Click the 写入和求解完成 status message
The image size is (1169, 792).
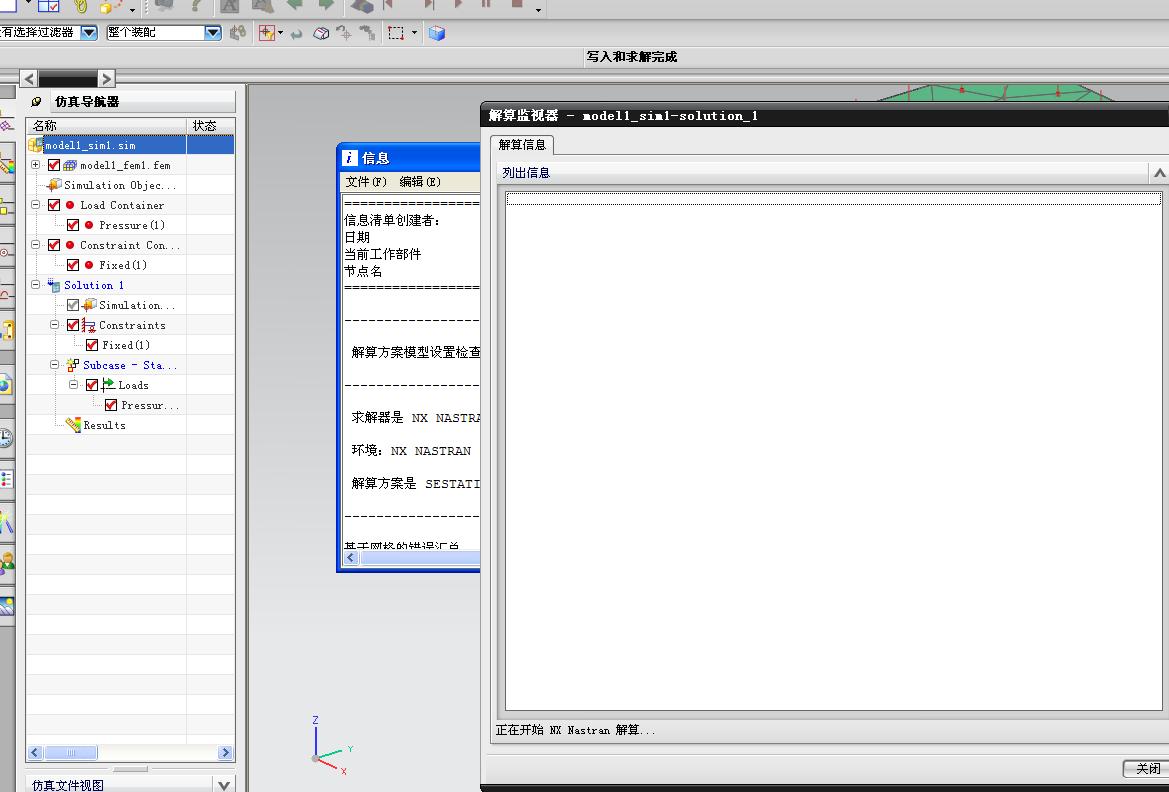(x=631, y=57)
